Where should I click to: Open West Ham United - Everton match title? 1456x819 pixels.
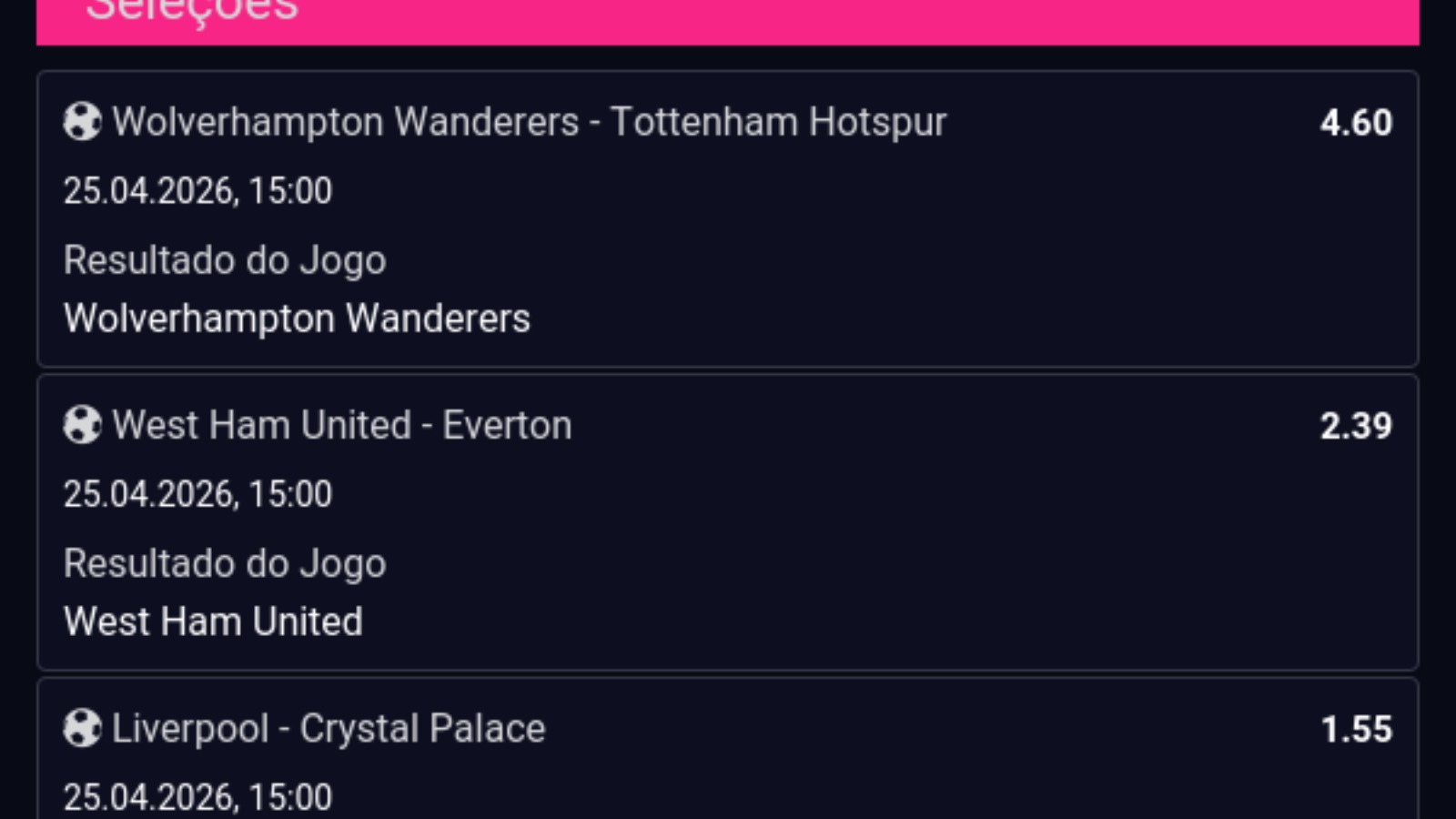tap(341, 425)
